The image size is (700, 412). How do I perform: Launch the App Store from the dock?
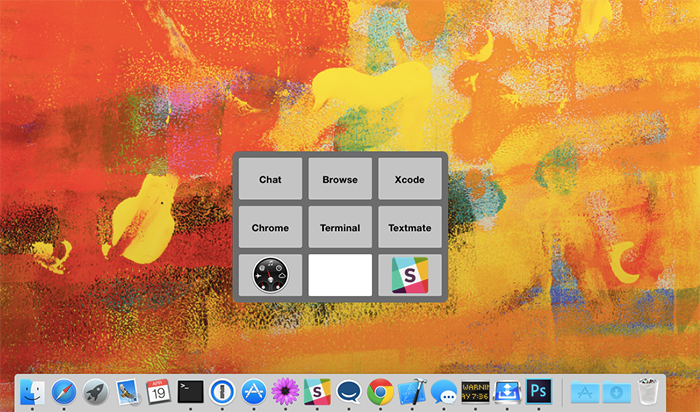tap(254, 392)
